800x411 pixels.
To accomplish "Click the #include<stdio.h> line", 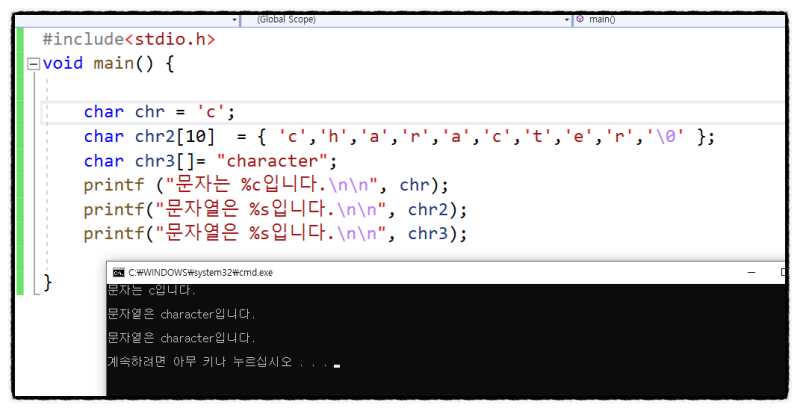I will (129, 39).
